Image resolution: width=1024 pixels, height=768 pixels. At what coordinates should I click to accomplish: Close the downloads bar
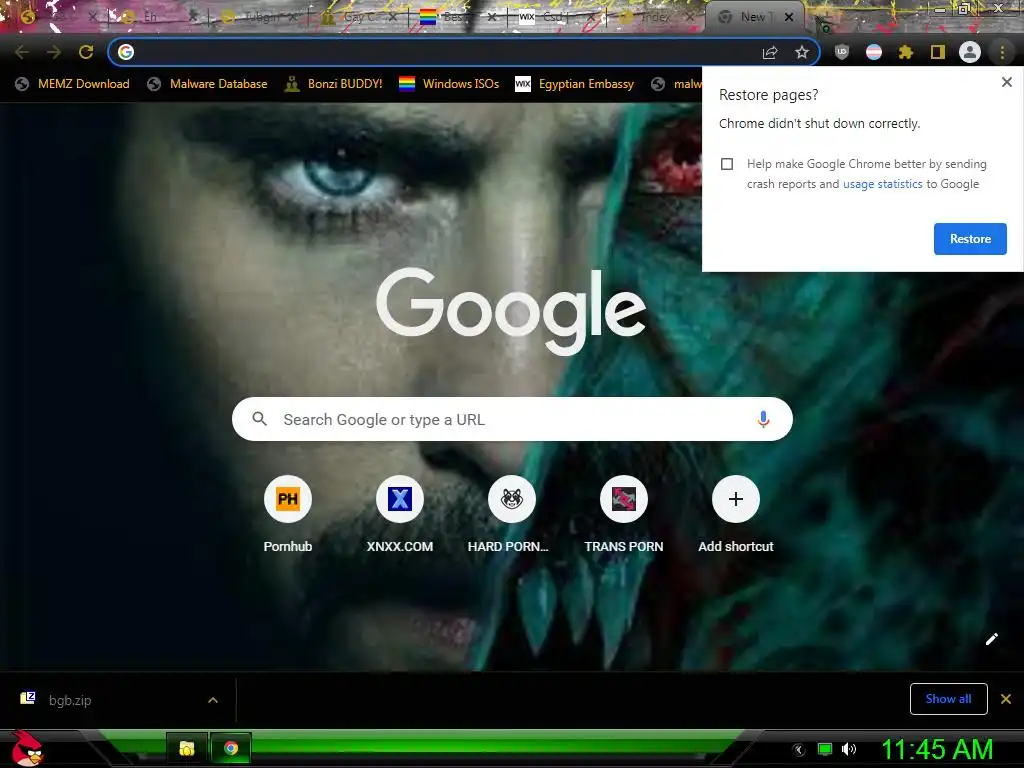1006,699
